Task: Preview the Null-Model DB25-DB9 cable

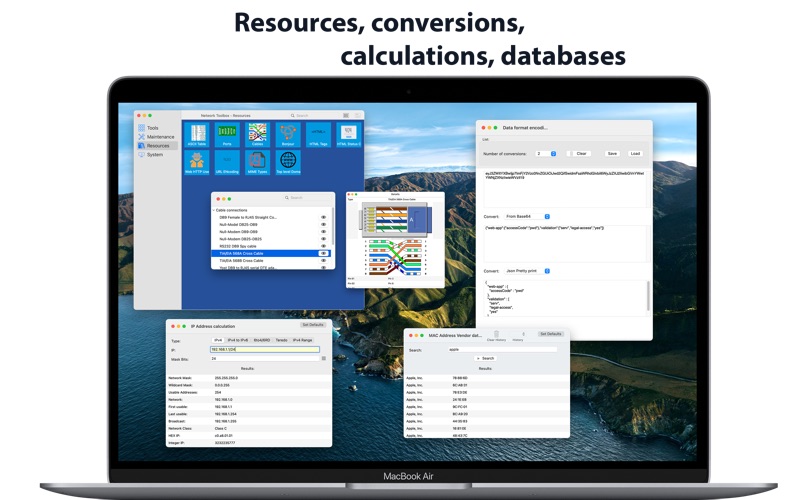Action: [323, 224]
